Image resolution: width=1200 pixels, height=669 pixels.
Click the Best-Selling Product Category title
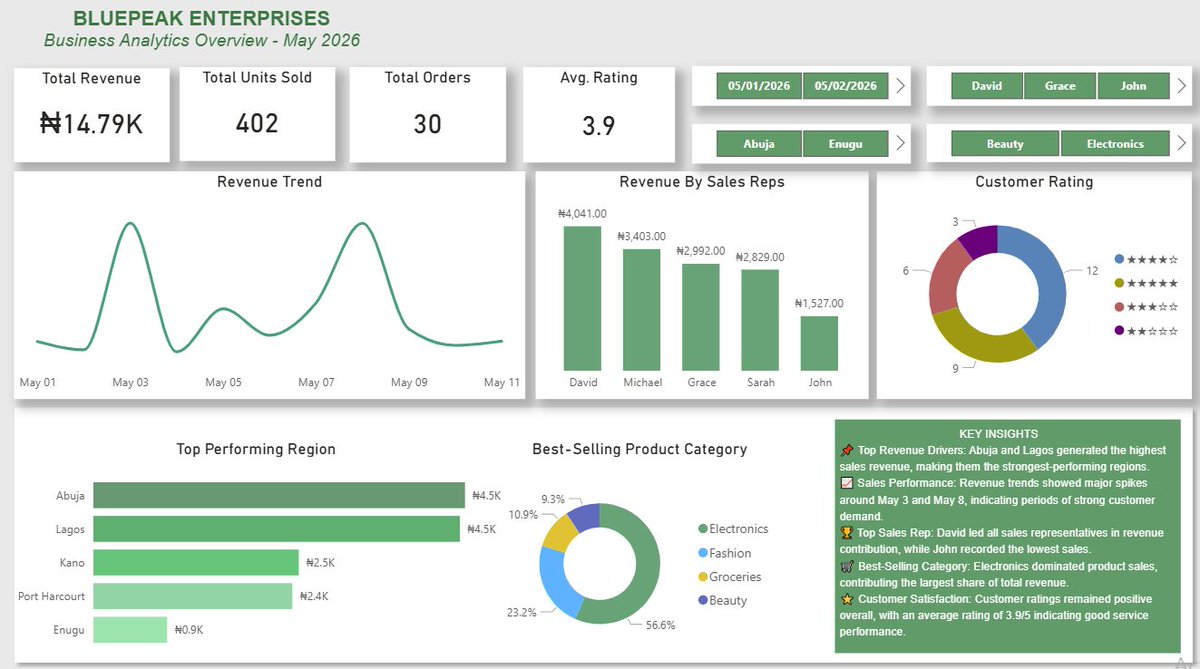tap(640, 450)
